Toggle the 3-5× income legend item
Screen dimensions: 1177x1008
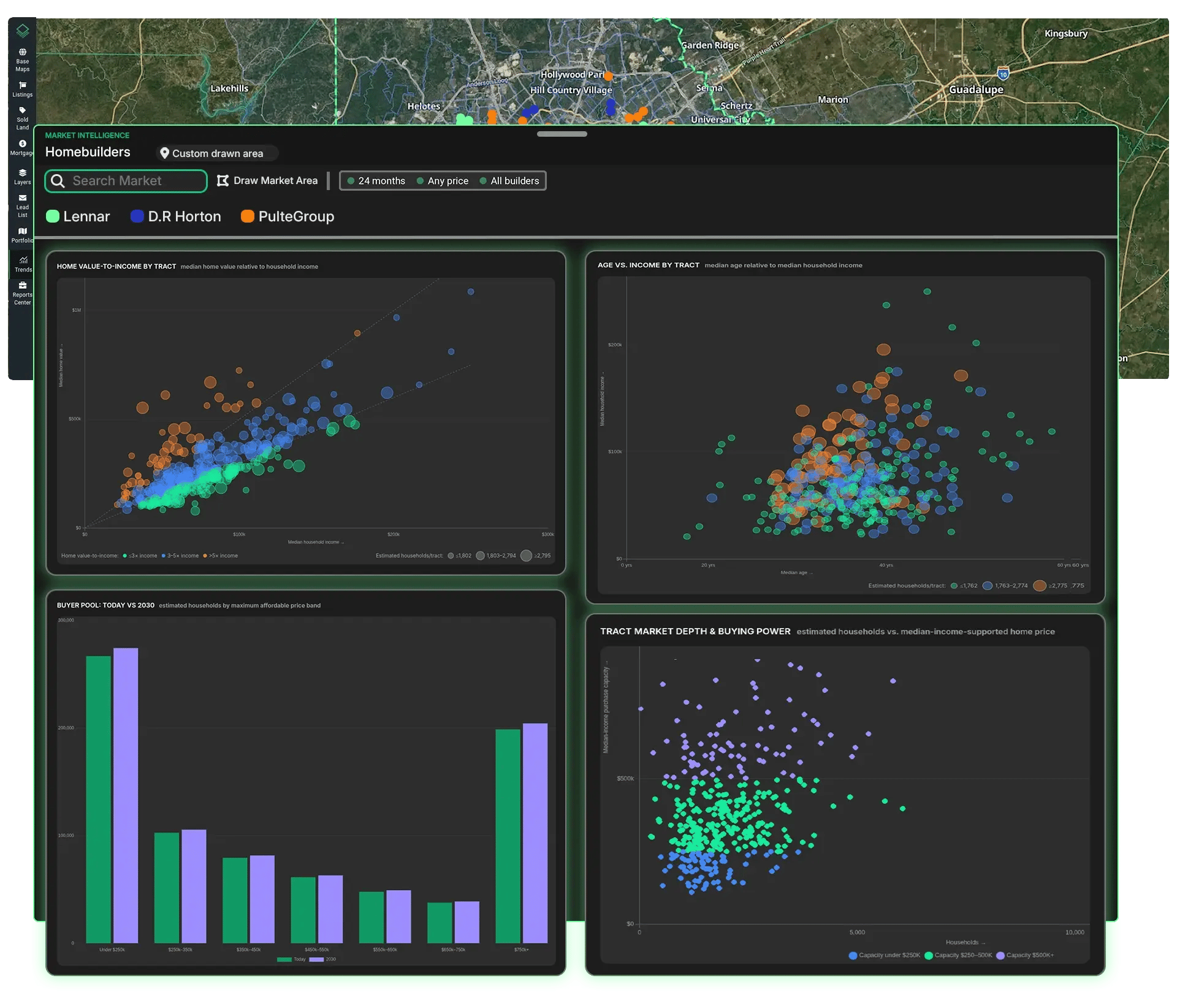181,556
